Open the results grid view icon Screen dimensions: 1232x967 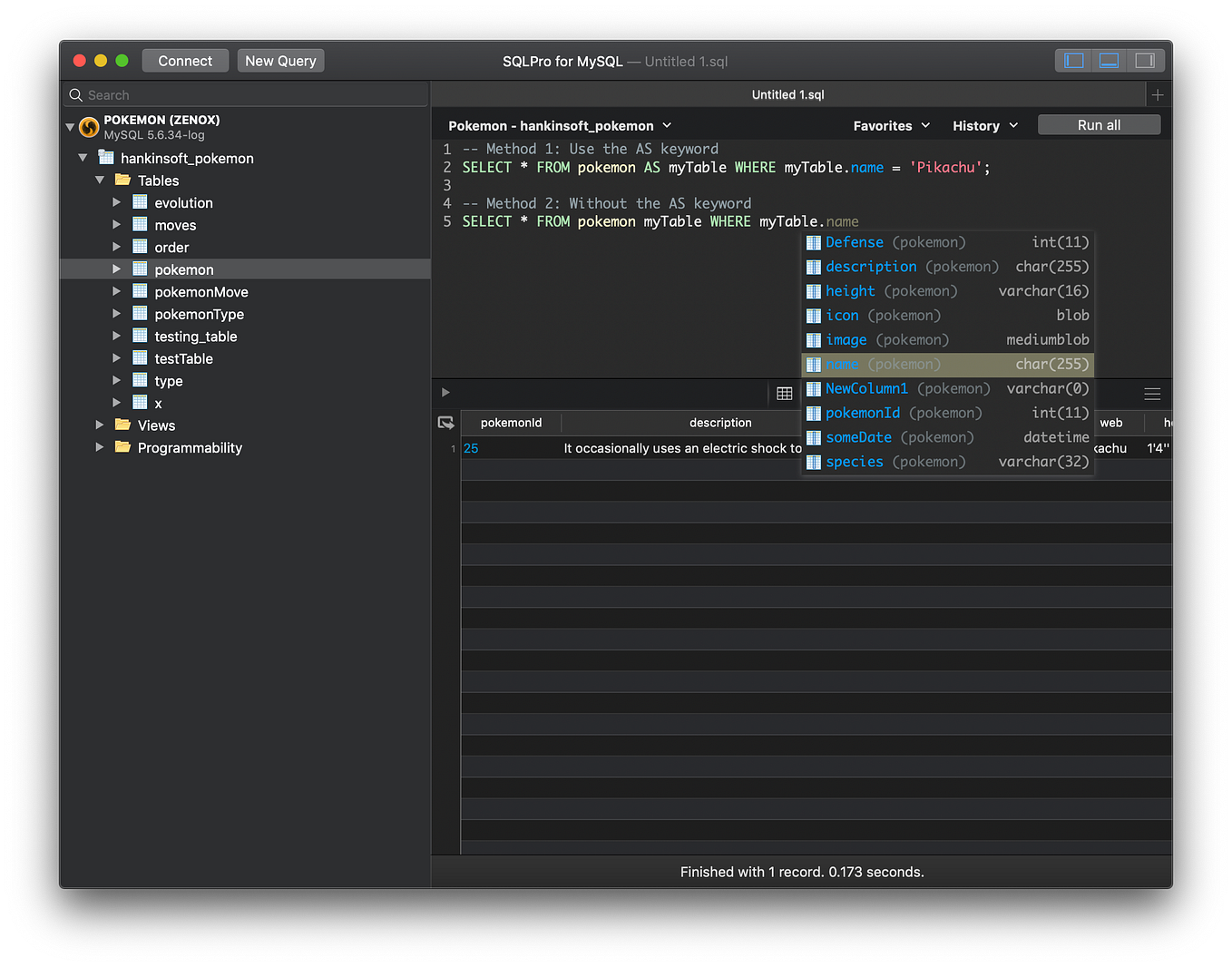coord(785,392)
